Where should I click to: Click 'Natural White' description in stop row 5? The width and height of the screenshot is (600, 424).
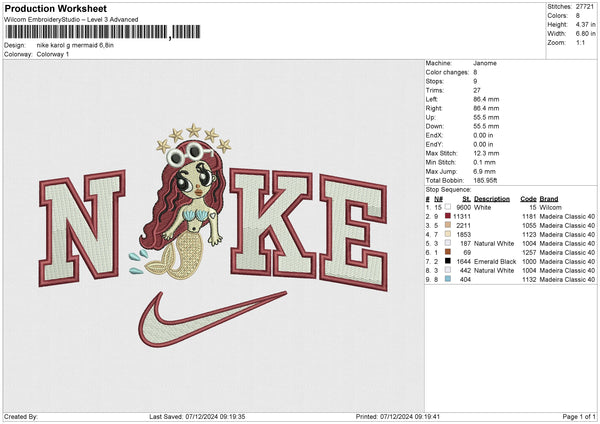point(494,243)
